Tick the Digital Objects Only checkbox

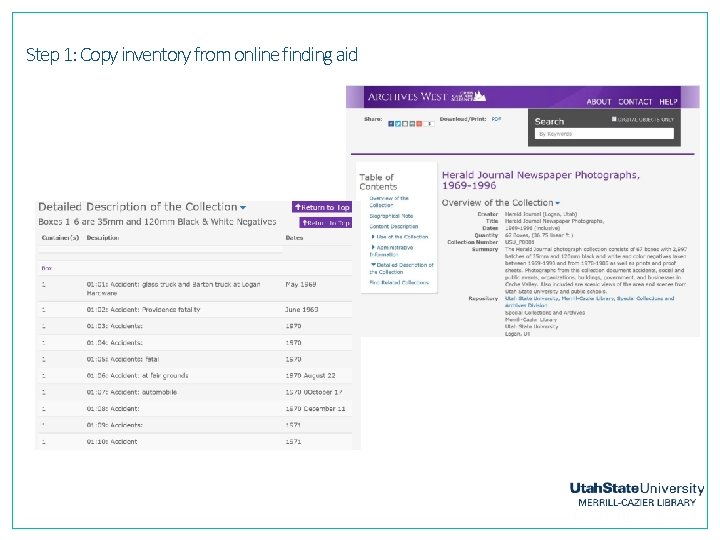pyautogui.click(x=614, y=119)
